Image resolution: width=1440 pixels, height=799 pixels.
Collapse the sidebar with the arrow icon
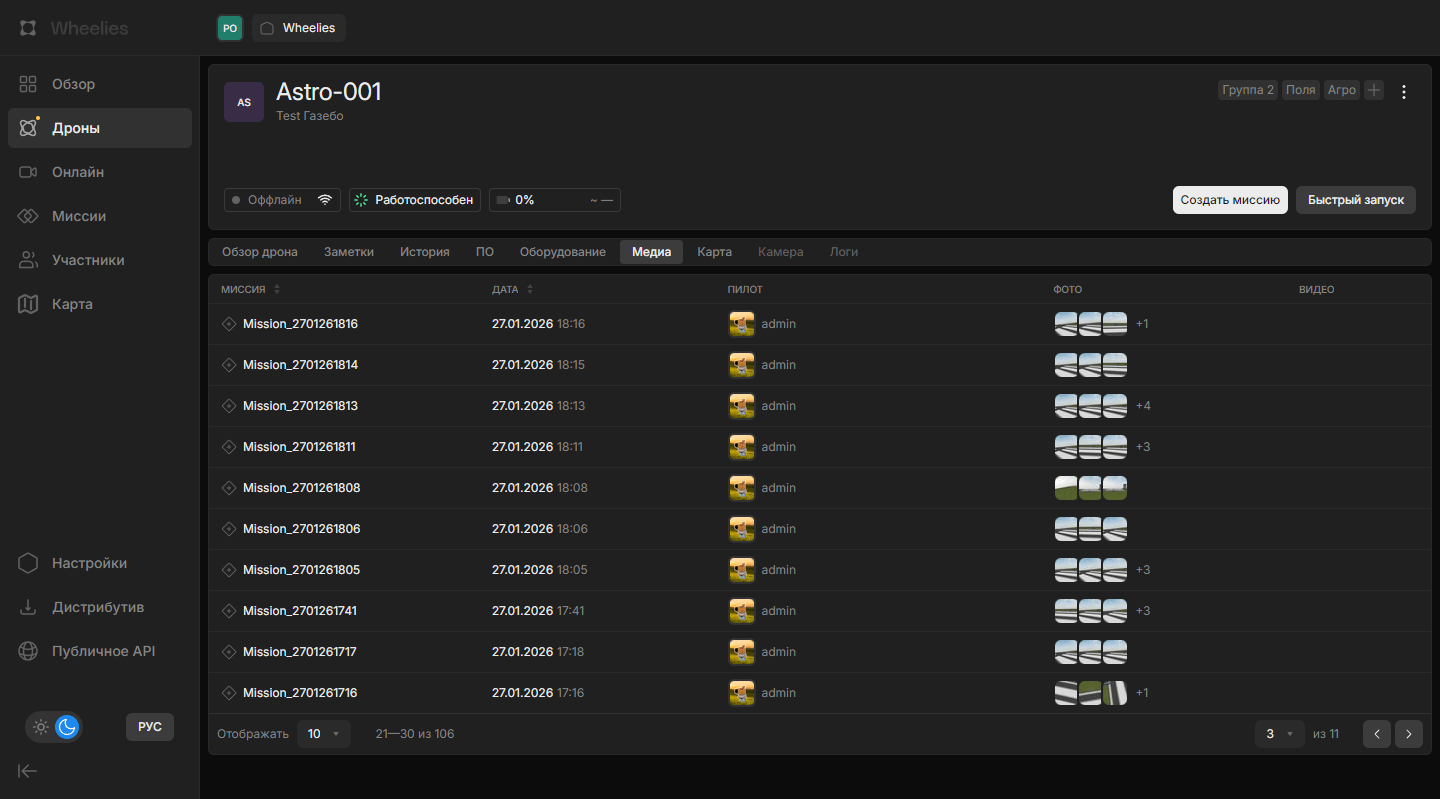tap(28, 771)
